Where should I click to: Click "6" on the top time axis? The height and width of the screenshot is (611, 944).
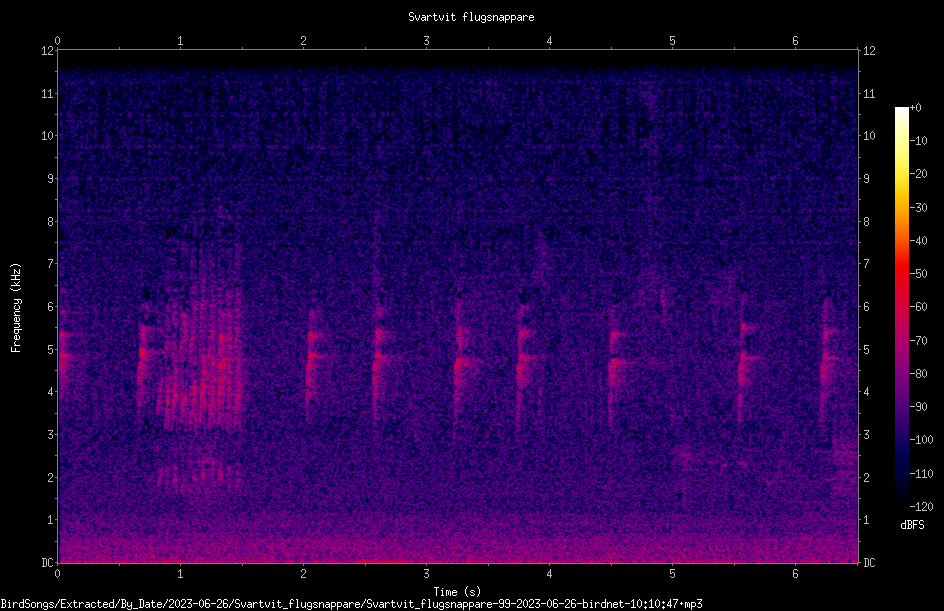[795, 41]
